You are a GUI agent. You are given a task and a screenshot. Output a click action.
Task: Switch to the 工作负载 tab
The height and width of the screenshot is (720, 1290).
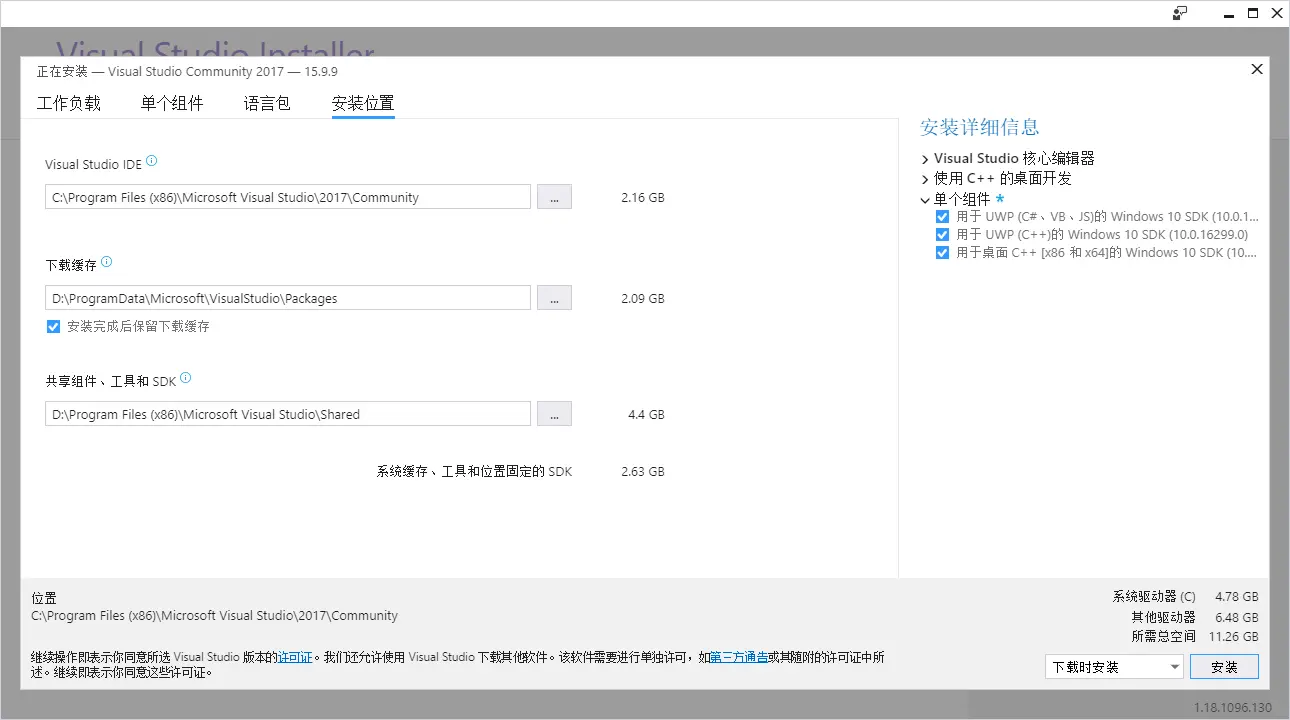click(69, 103)
